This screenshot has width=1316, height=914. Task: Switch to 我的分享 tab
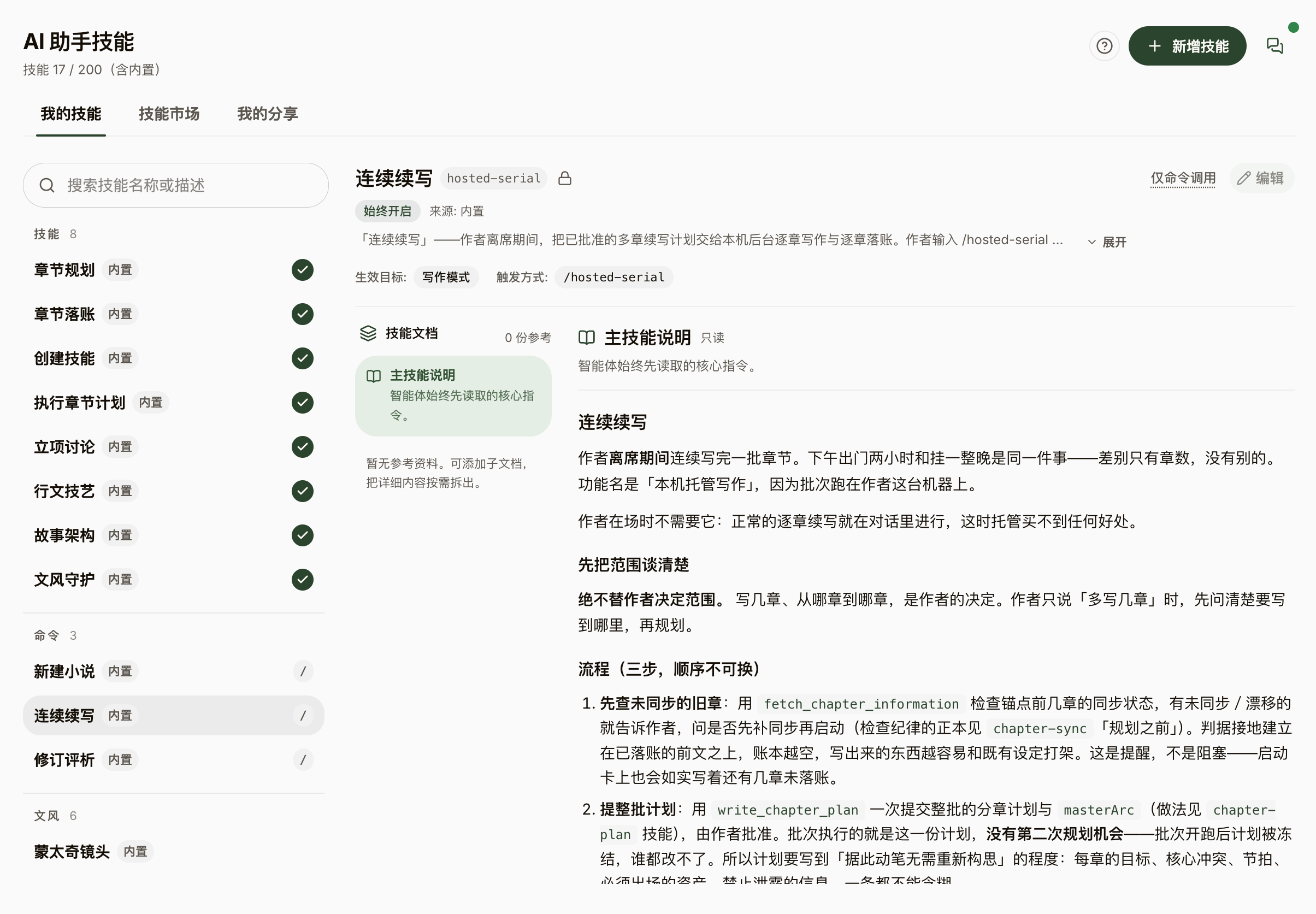268,114
